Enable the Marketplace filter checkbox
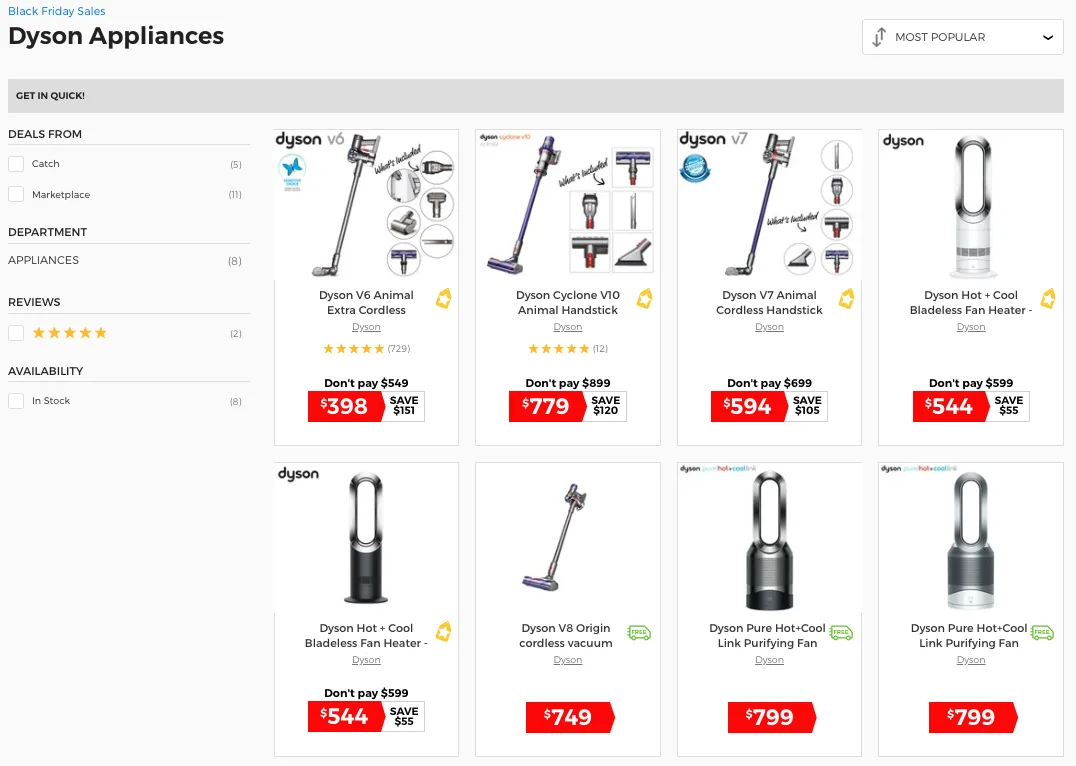Screen dimensions: 1076x766 [x=16, y=195]
